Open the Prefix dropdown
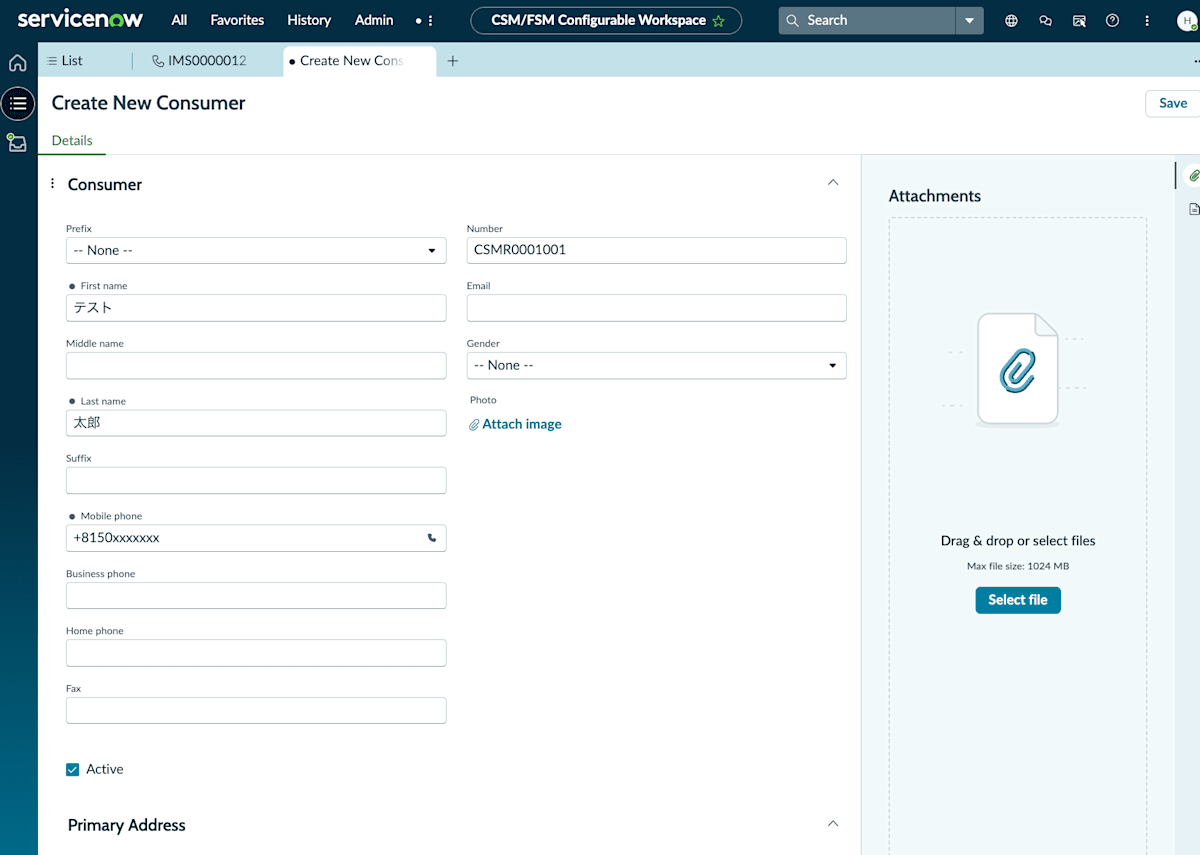Viewport: 1200px width, 855px height. coord(256,250)
